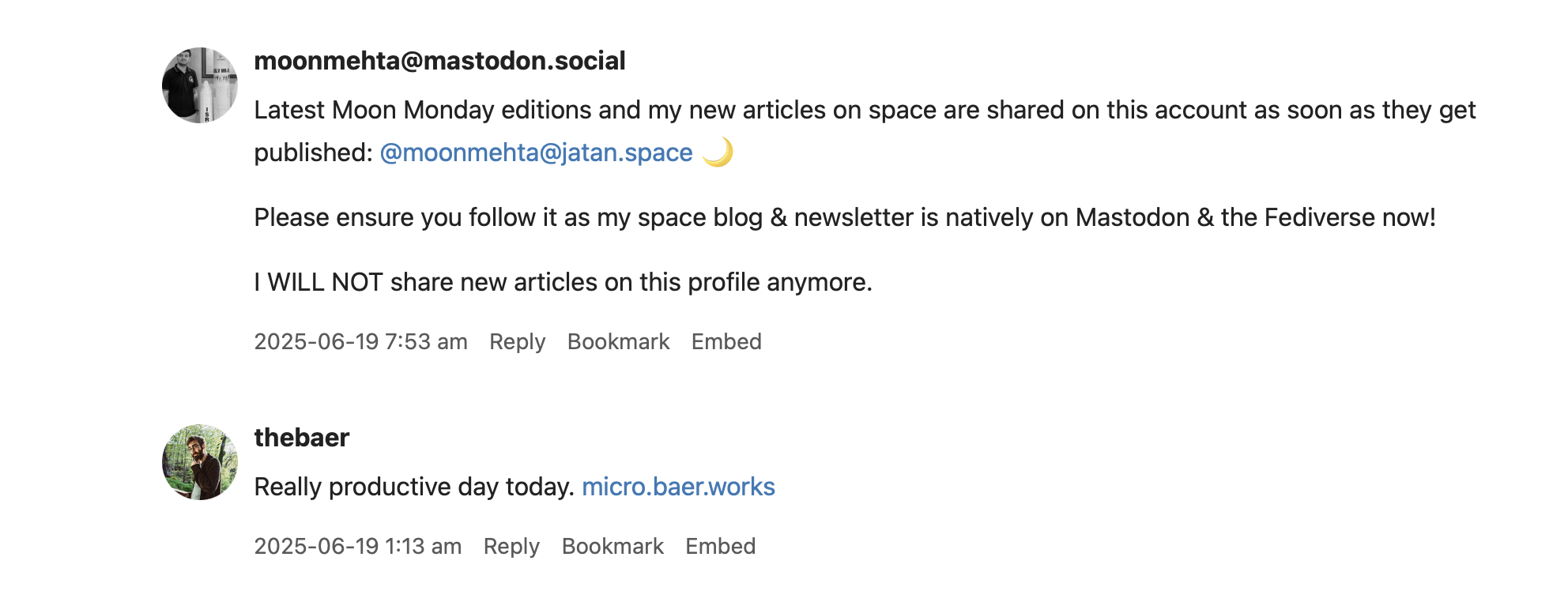Embed moonmehta's post

point(726,341)
